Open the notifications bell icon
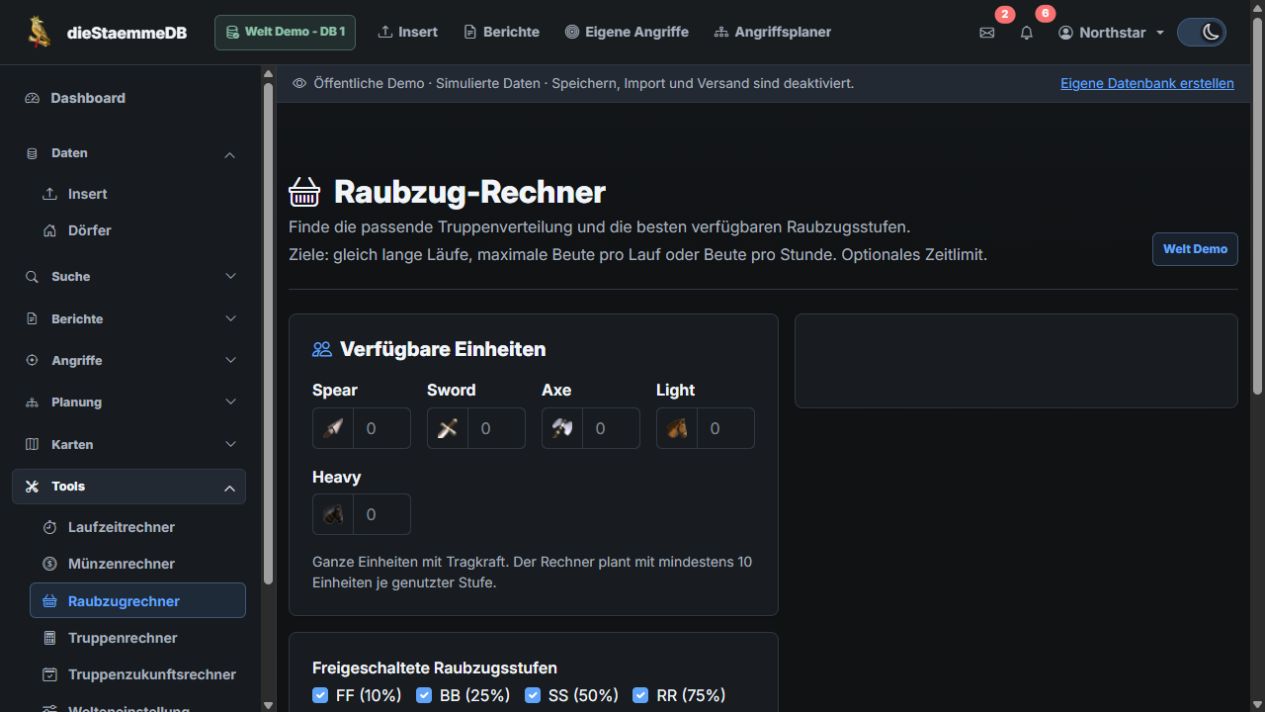The image size is (1265, 712). [1026, 32]
